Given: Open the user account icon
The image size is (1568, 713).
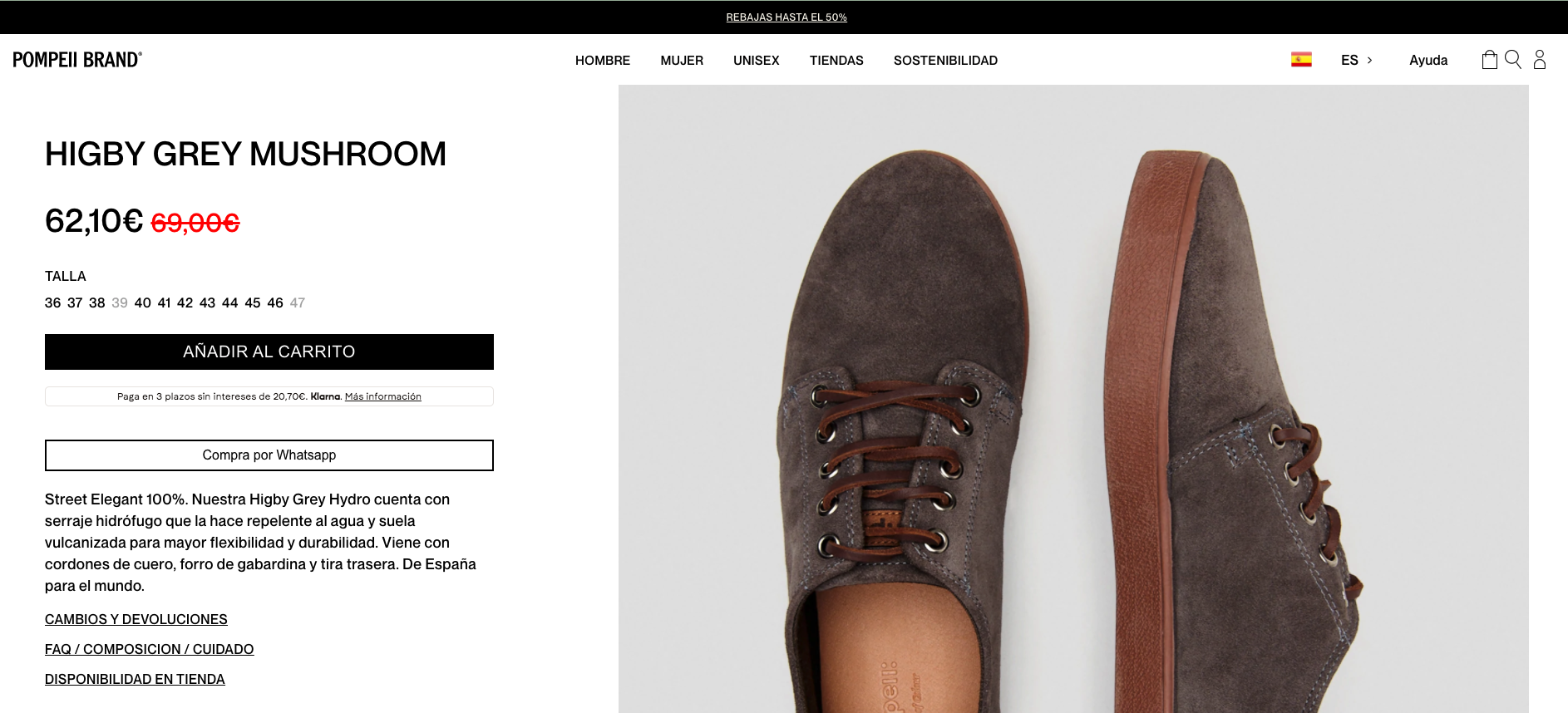Looking at the screenshot, I should point(1540,60).
